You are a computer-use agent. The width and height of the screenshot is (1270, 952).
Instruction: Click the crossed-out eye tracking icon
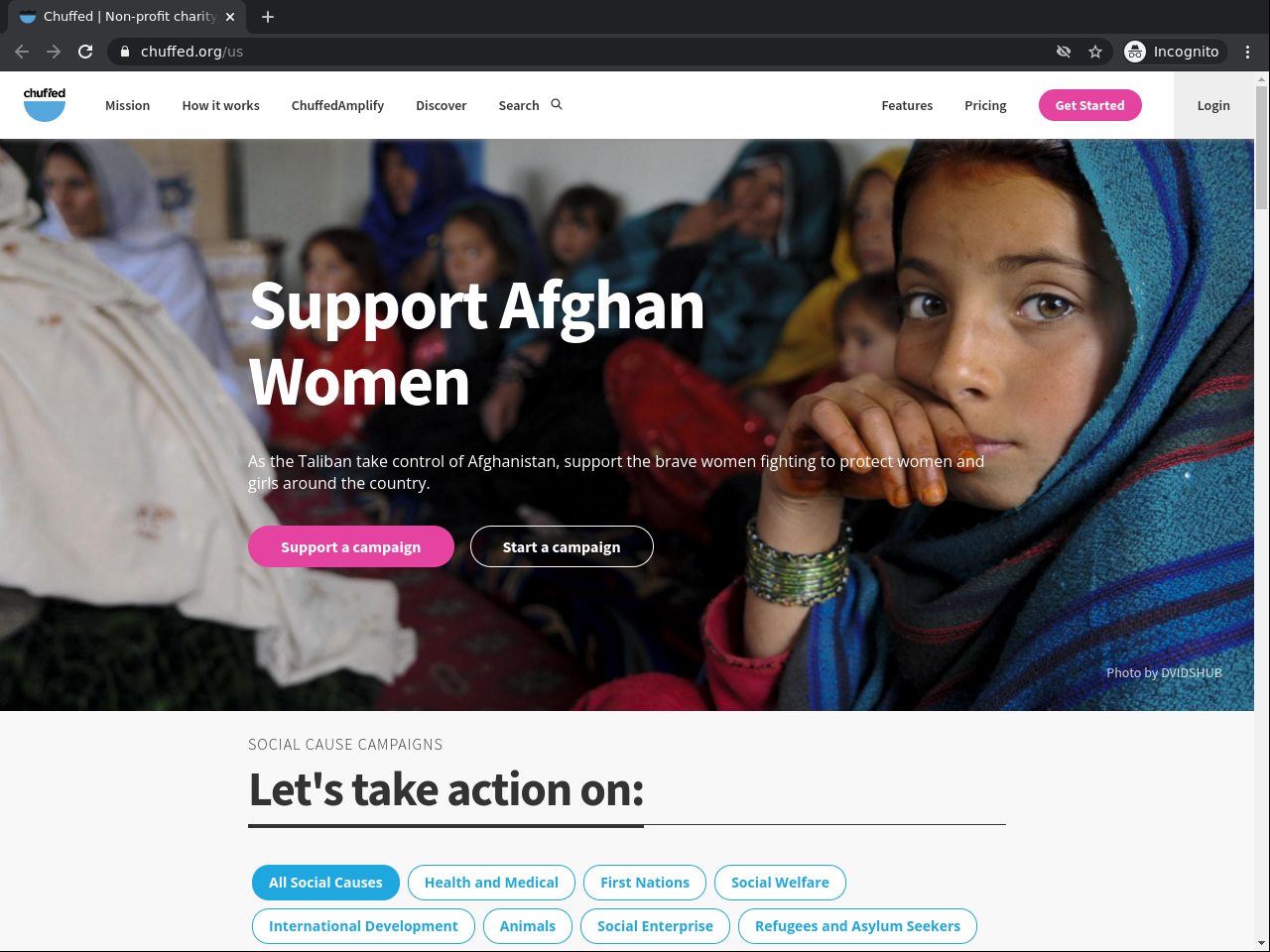tap(1064, 52)
